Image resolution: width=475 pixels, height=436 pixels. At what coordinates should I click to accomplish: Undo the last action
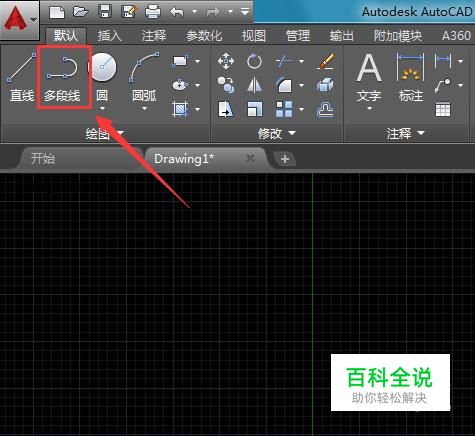(x=177, y=12)
